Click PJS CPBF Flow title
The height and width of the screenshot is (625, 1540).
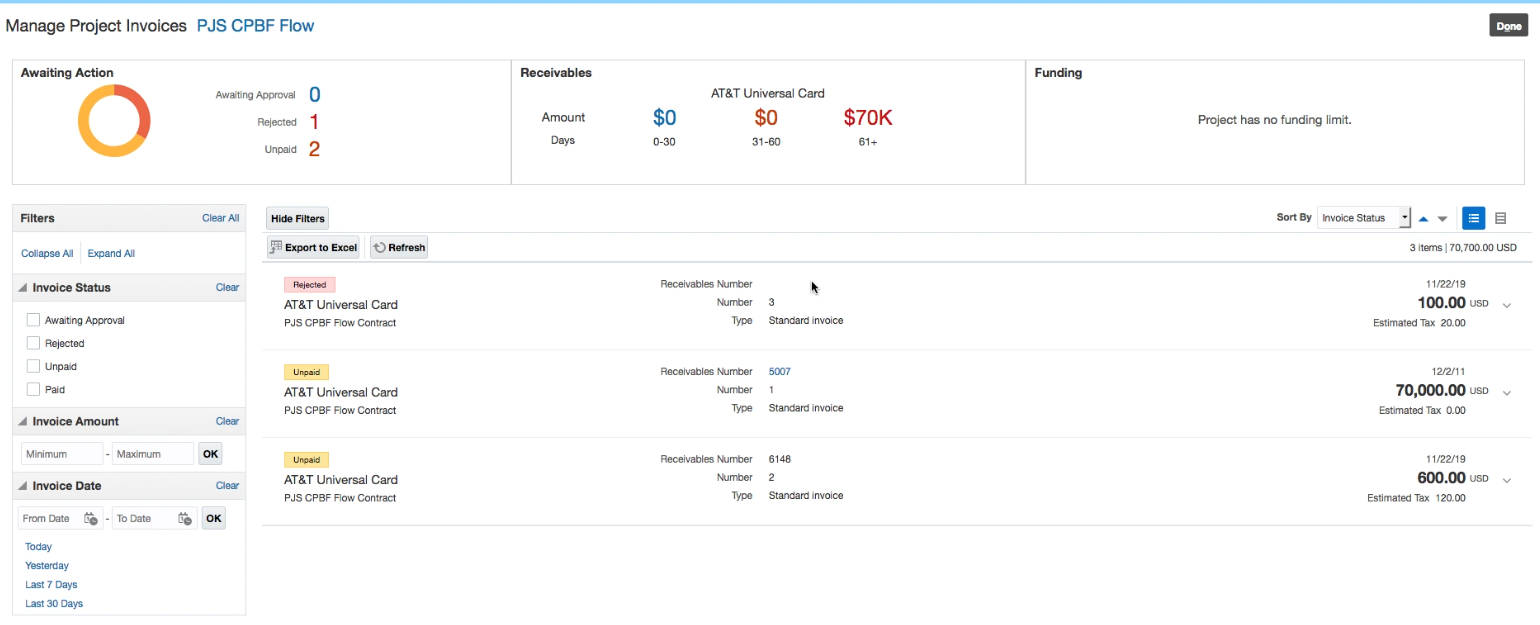tap(256, 26)
